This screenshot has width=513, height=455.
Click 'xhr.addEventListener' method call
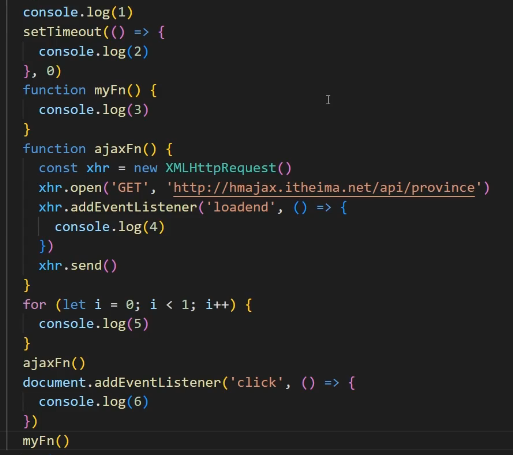tap(118, 207)
